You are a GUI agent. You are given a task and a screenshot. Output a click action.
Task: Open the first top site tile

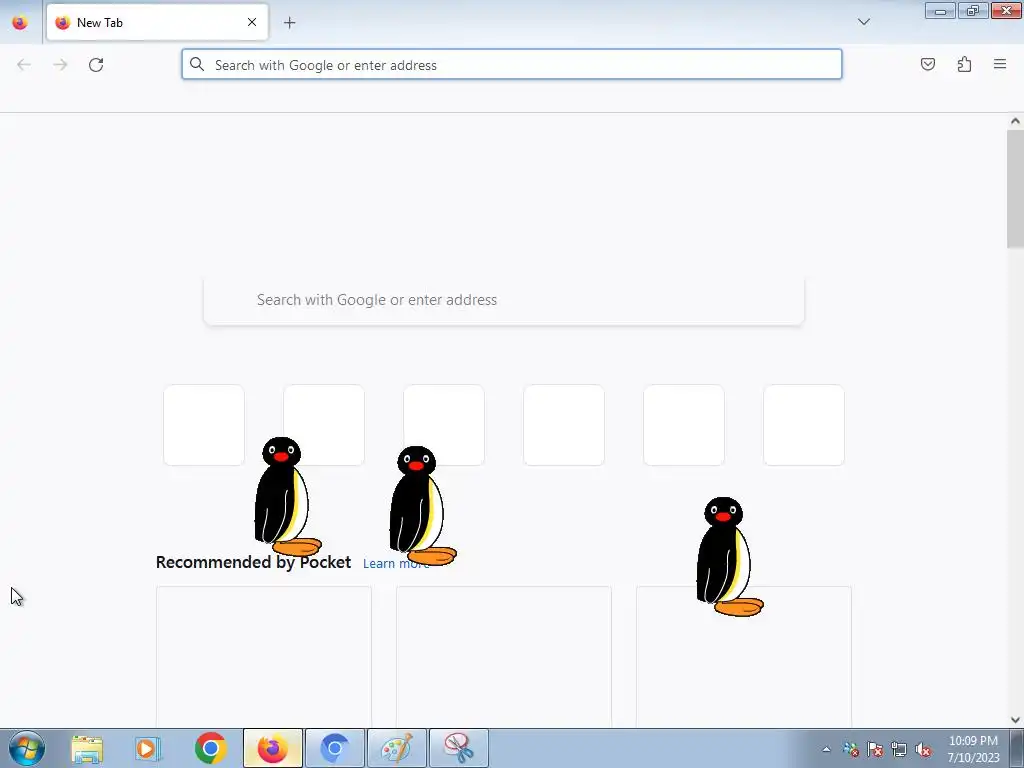[204, 425]
